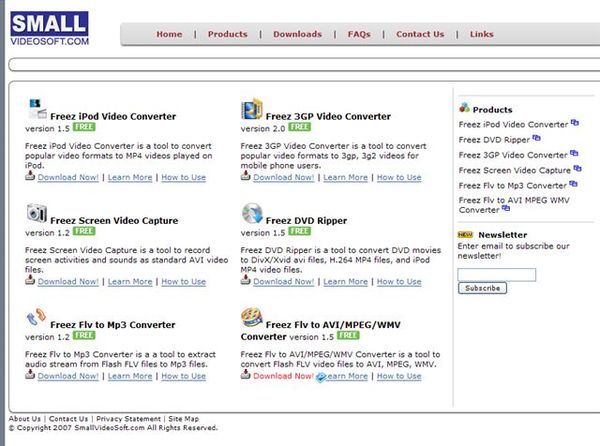Open the About Us footer link
600x446 pixels.
(x=24, y=419)
